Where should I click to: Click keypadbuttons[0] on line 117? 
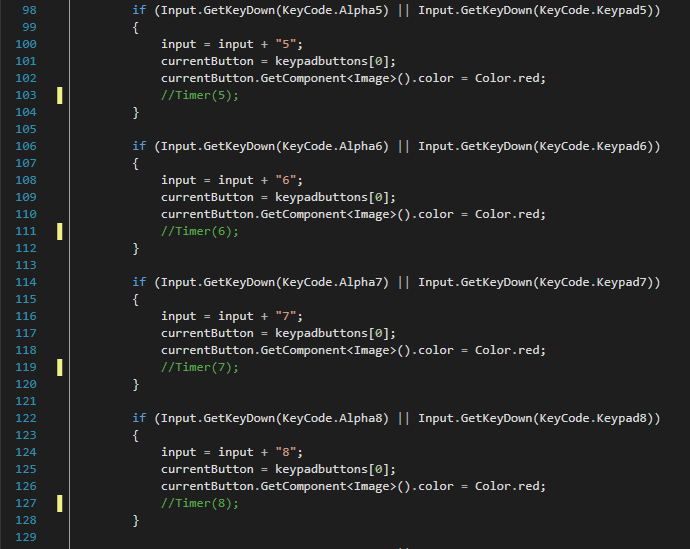(x=332, y=333)
